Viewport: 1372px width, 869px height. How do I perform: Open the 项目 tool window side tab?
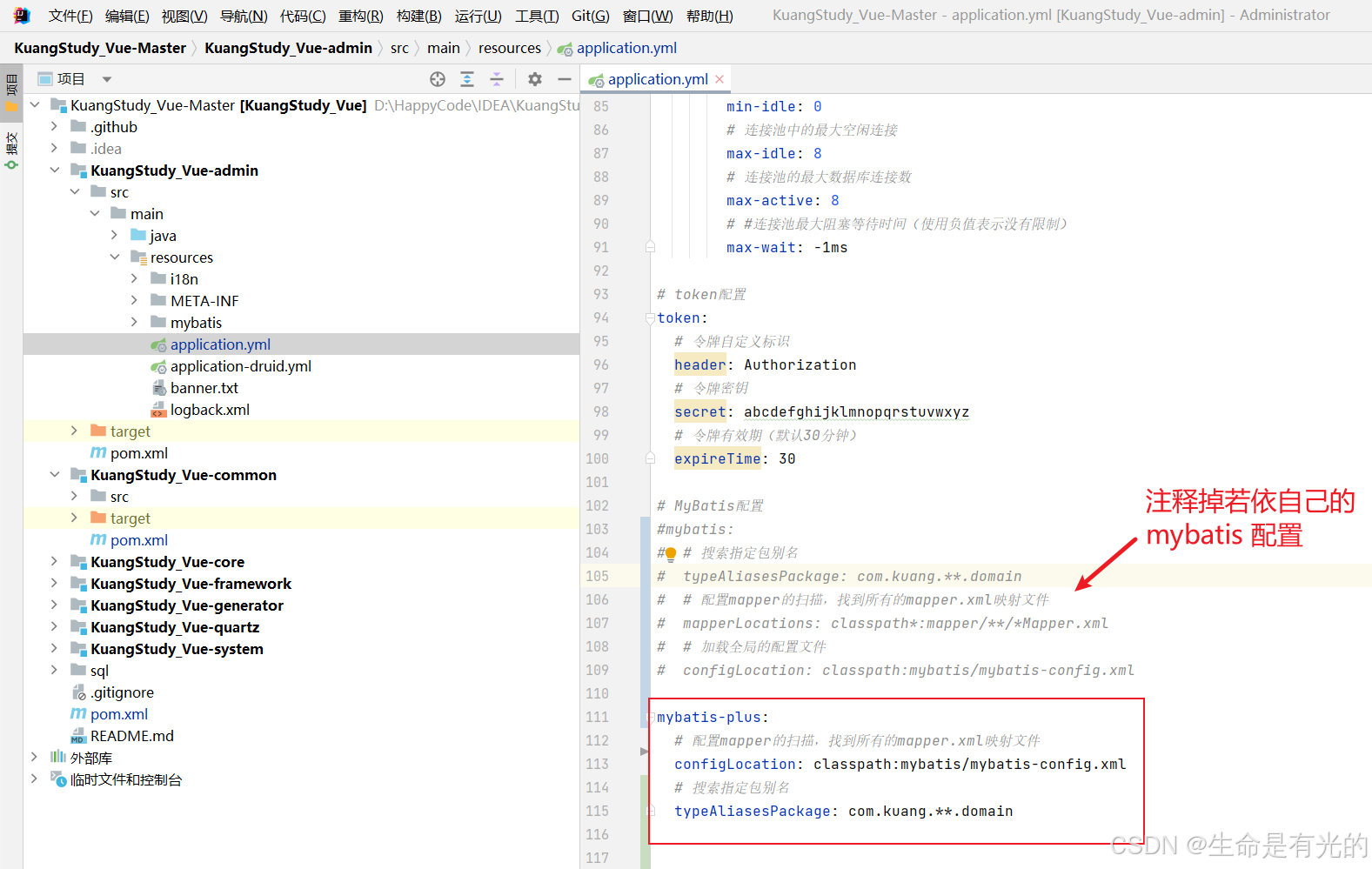pyautogui.click(x=11, y=93)
